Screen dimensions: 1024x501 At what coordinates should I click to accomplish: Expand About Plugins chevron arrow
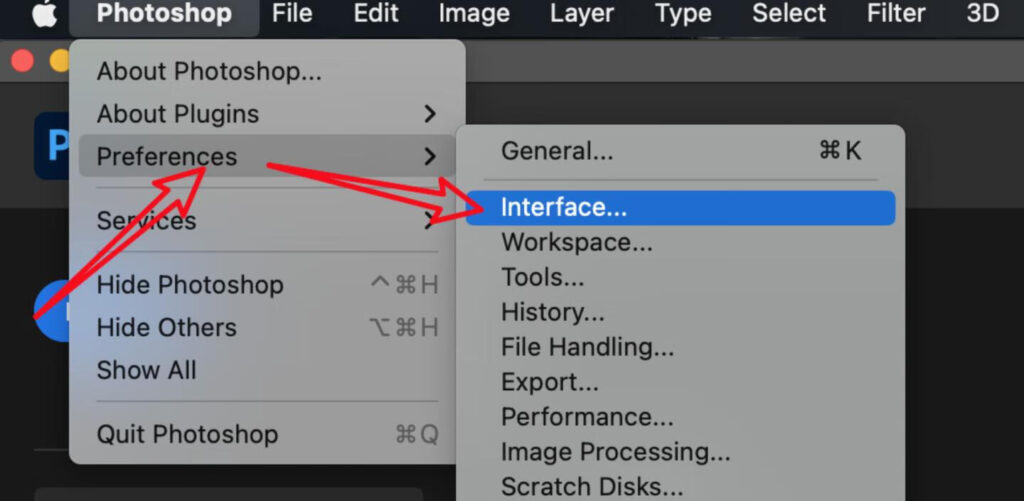pyautogui.click(x=429, y=114)
